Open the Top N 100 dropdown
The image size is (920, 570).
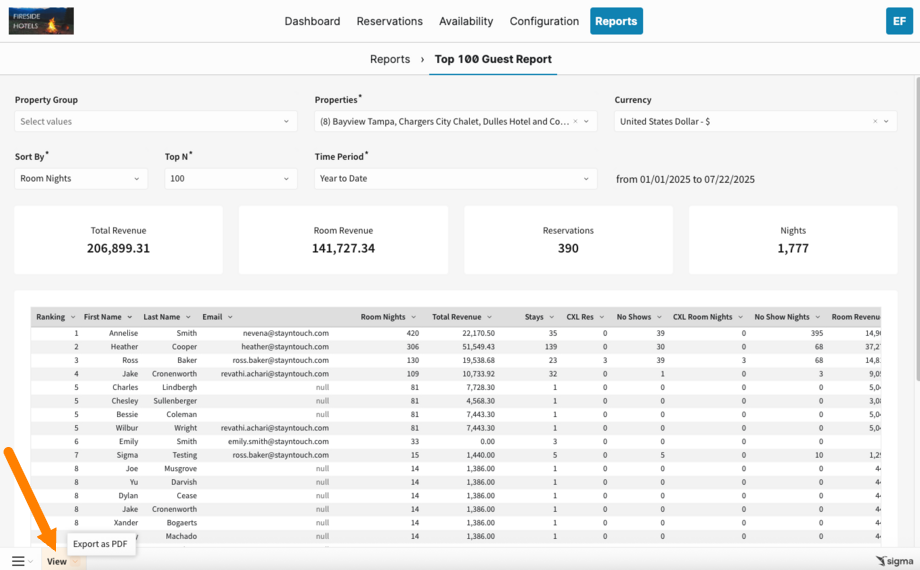click(x=231, y=178)
